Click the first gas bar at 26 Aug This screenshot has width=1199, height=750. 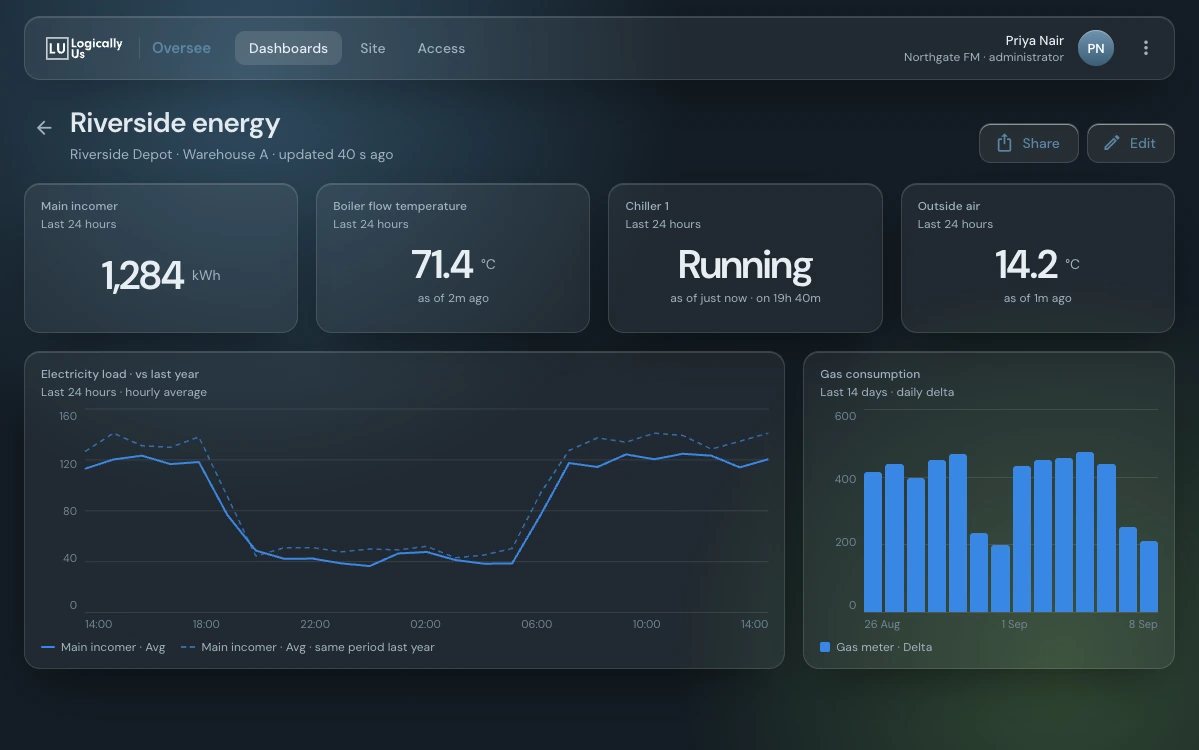point(872,542)
